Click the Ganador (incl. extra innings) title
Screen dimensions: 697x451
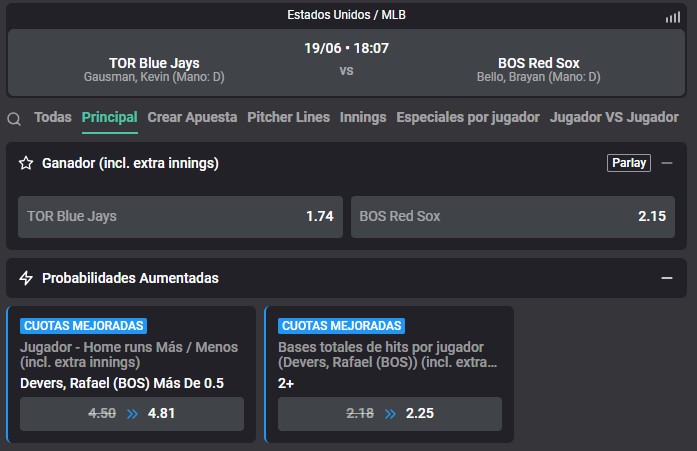[130, 163]
